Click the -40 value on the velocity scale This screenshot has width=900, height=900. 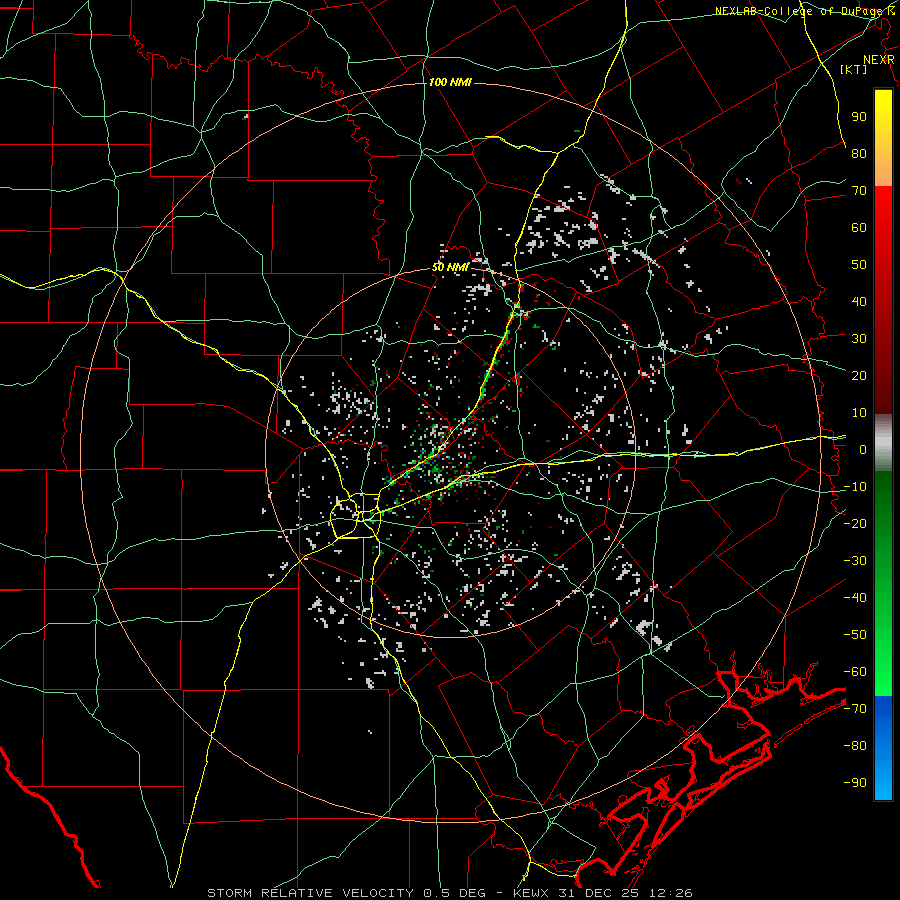855,598
